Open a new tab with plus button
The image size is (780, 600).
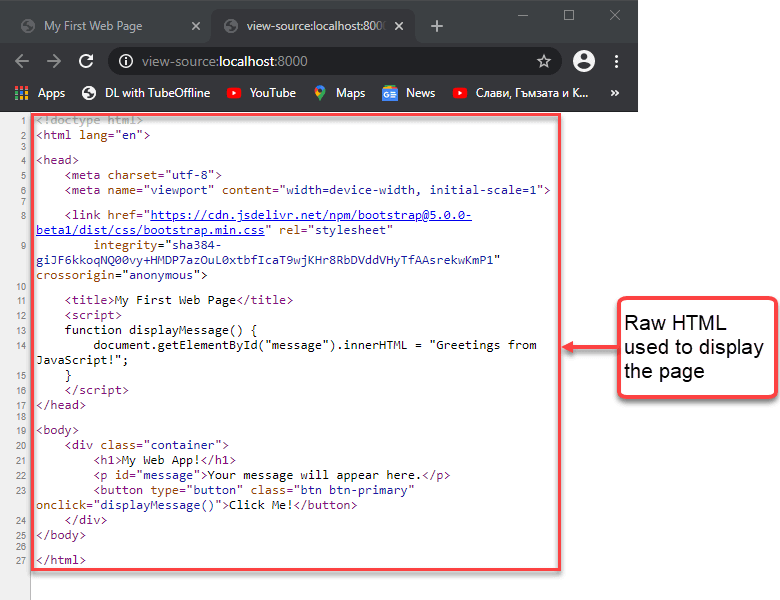tap(436, 26)
